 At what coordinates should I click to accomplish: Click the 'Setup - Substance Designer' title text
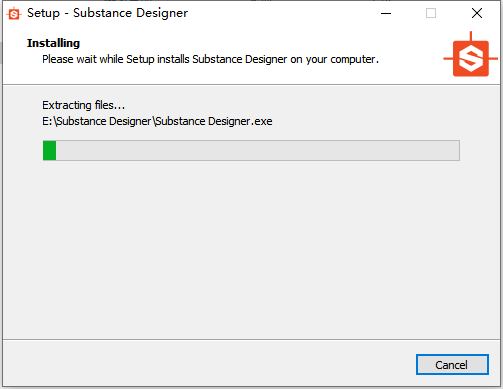coord(107,13)
